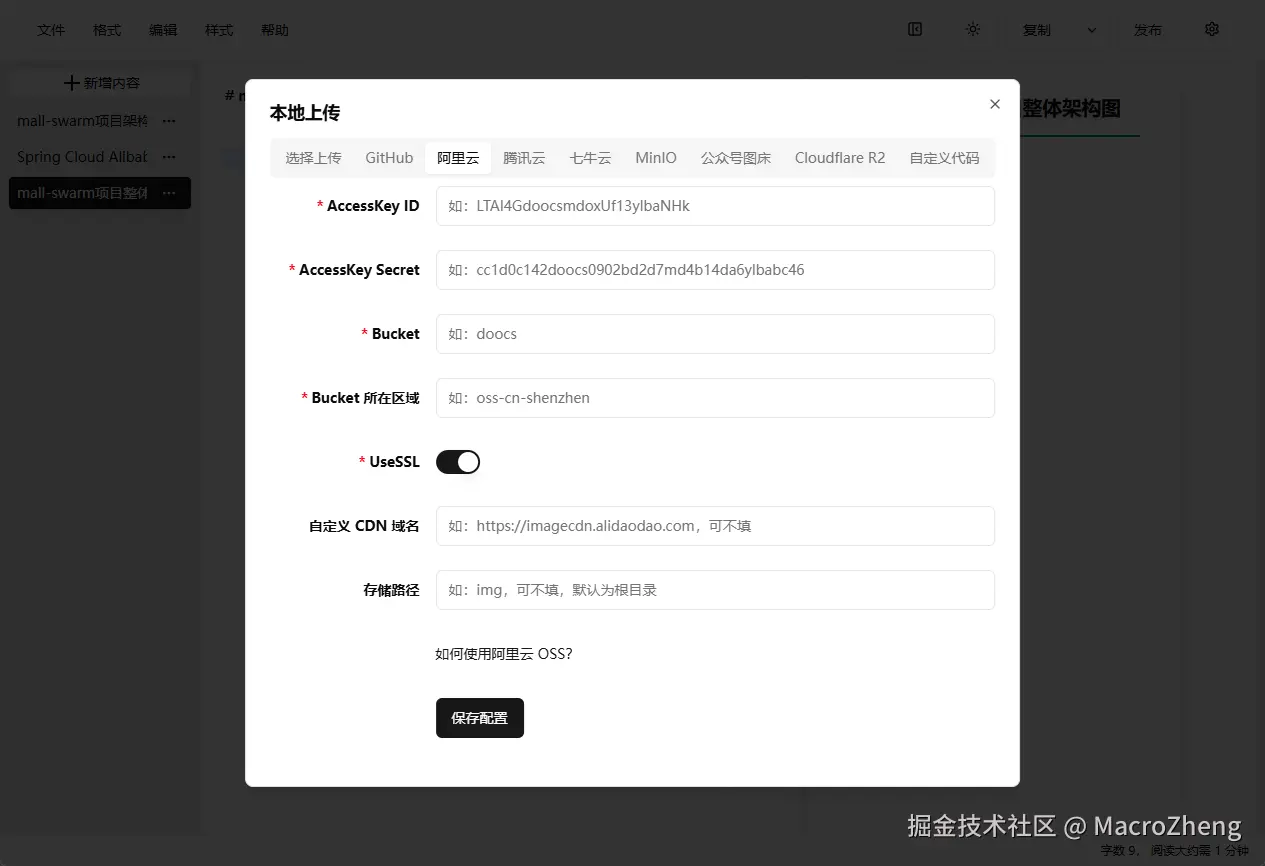The image size is (1265, 866).
Task: Open the 格式 menu
Action: (x=107, y=30)
